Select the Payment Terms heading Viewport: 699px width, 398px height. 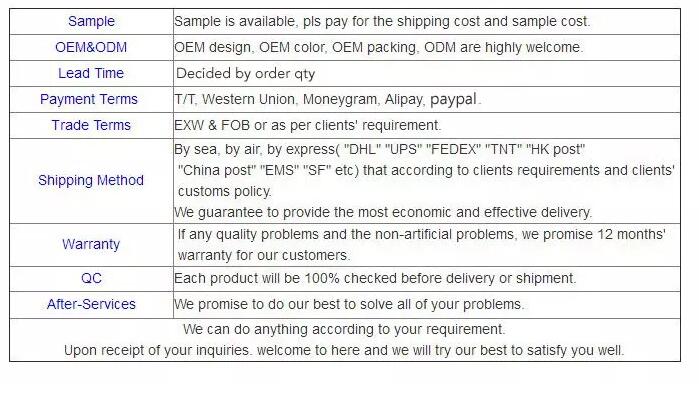click(x=89, y=99)
